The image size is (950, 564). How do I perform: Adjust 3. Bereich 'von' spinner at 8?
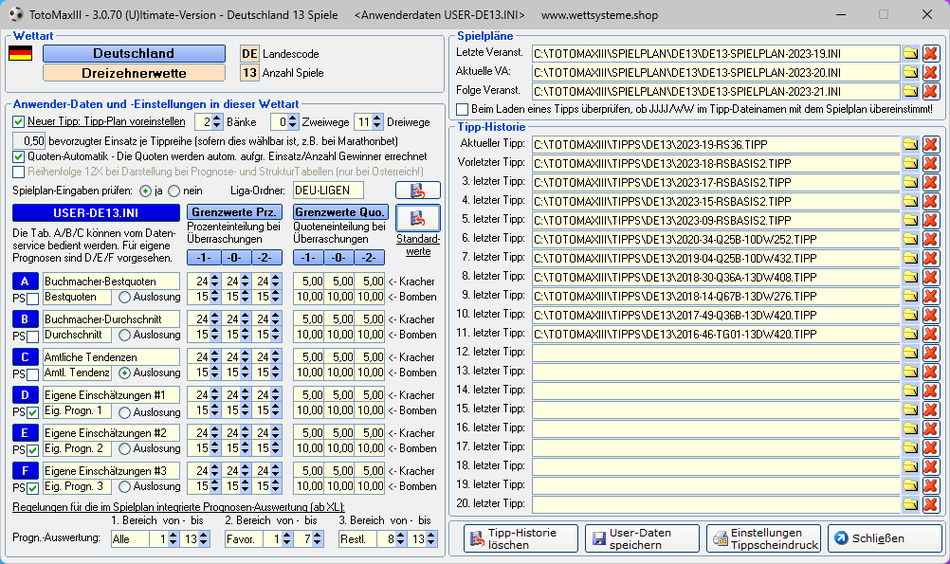coord(400,539)
